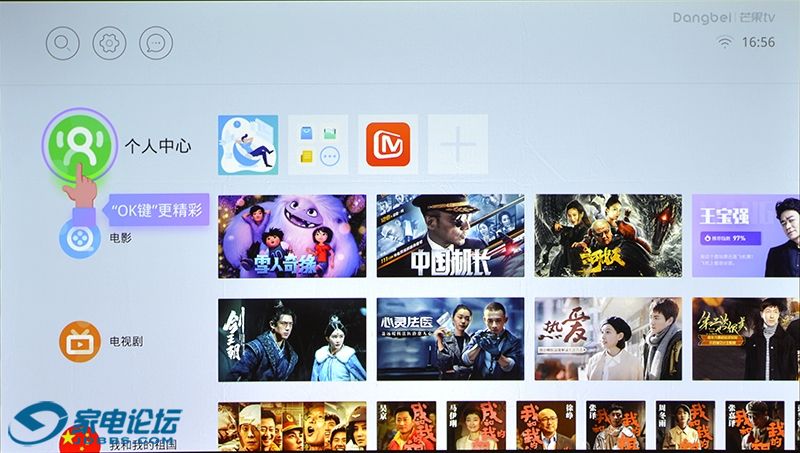Image resolution: width=800 pixels, height=453 pixels.
Task: Open the 张译 character poster
Action: [615, 426]
